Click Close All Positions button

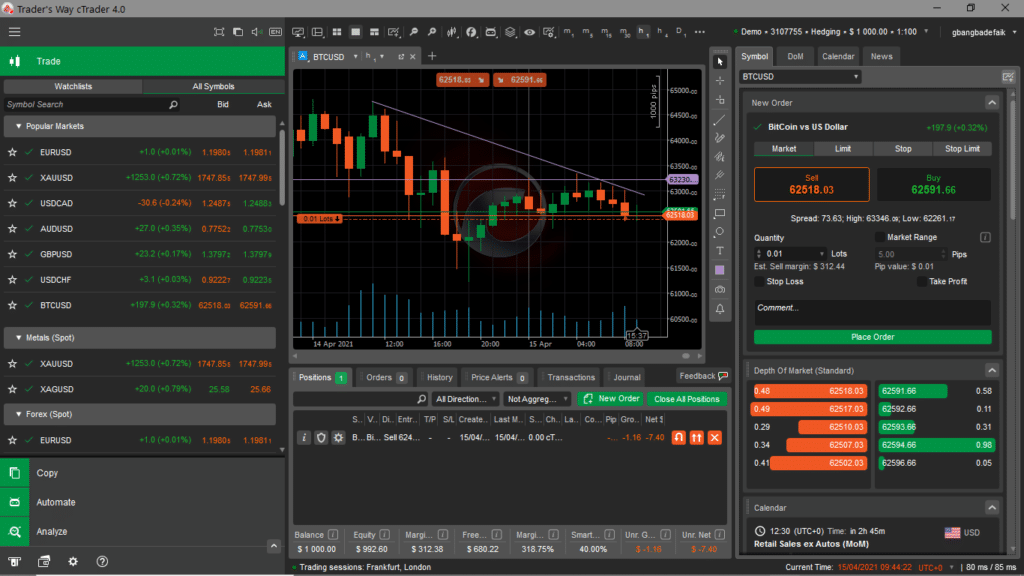(686, 399)
